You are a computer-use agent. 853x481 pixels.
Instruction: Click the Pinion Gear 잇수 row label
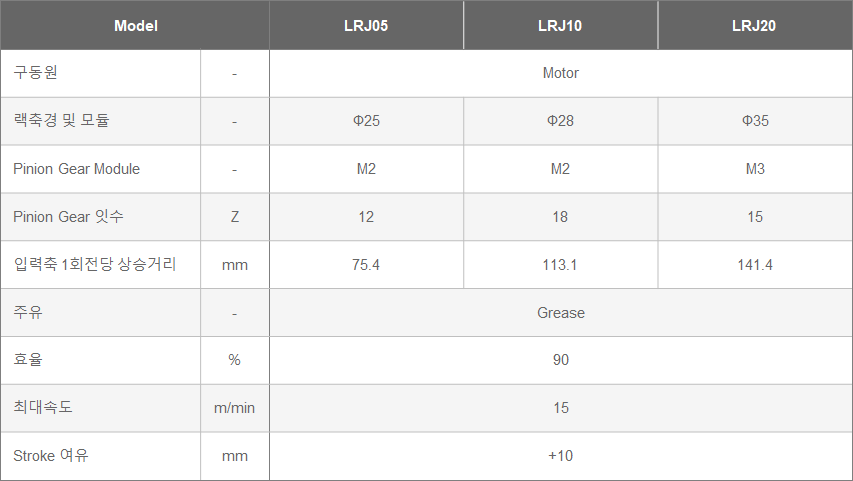[69, 217]
